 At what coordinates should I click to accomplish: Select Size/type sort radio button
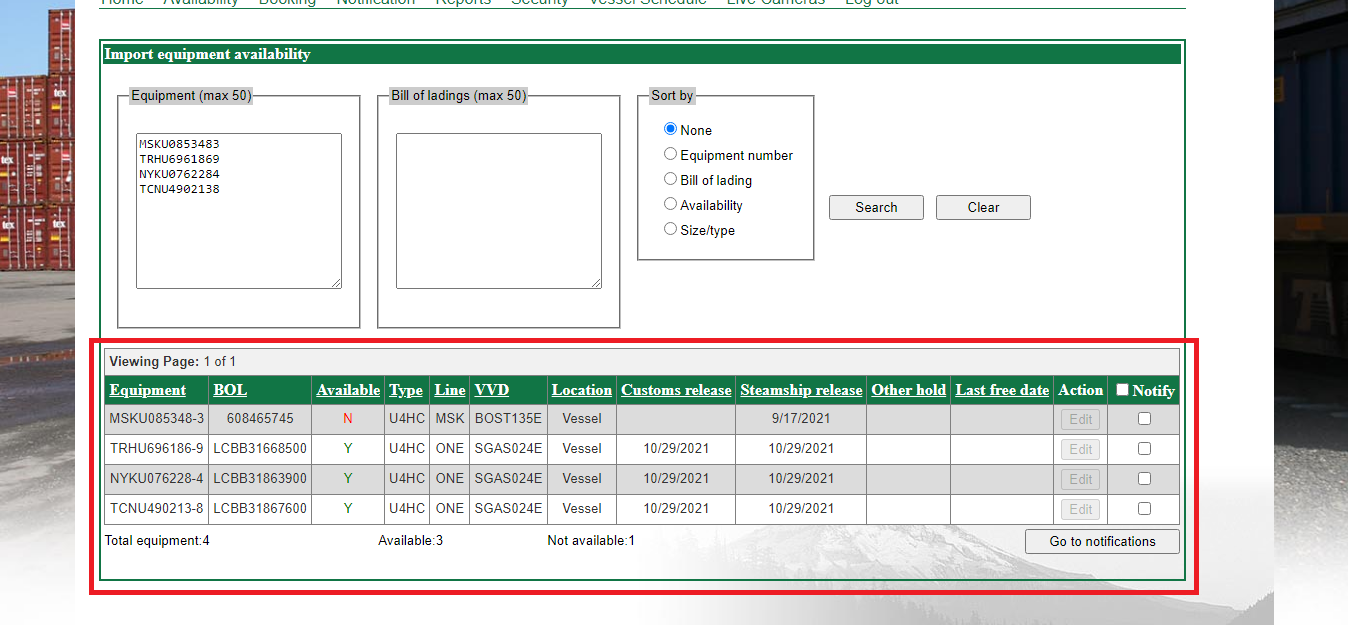coord(671,229)
